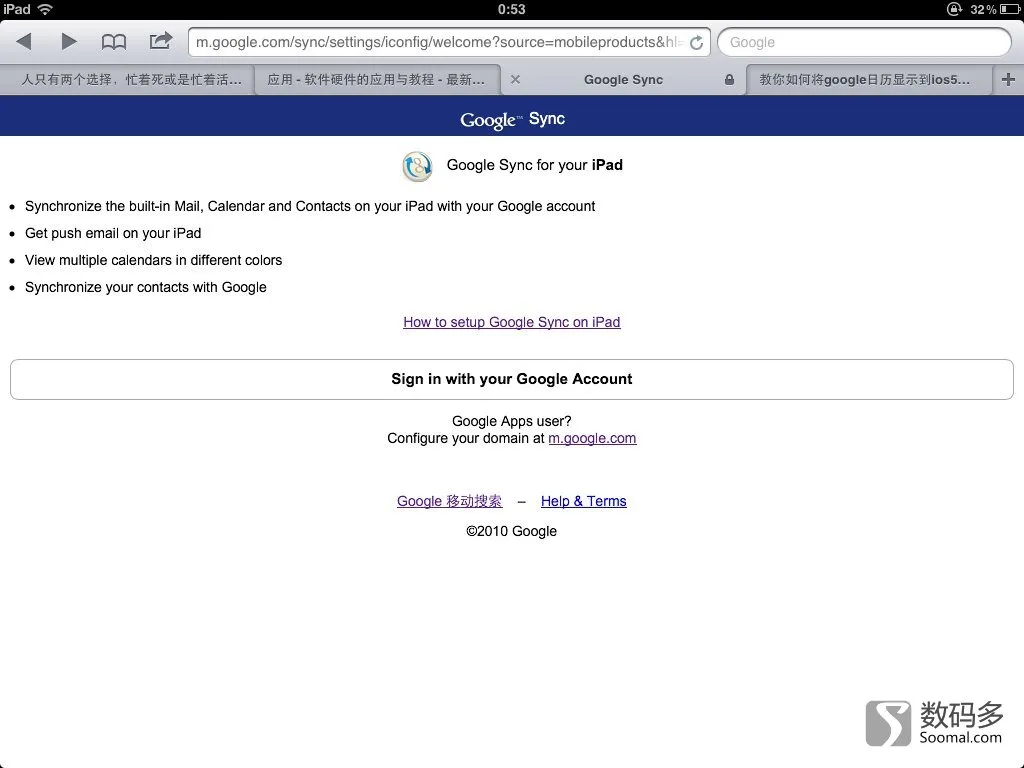
Task: Go back with Safari back arrow
Action: tap(24, 42)
